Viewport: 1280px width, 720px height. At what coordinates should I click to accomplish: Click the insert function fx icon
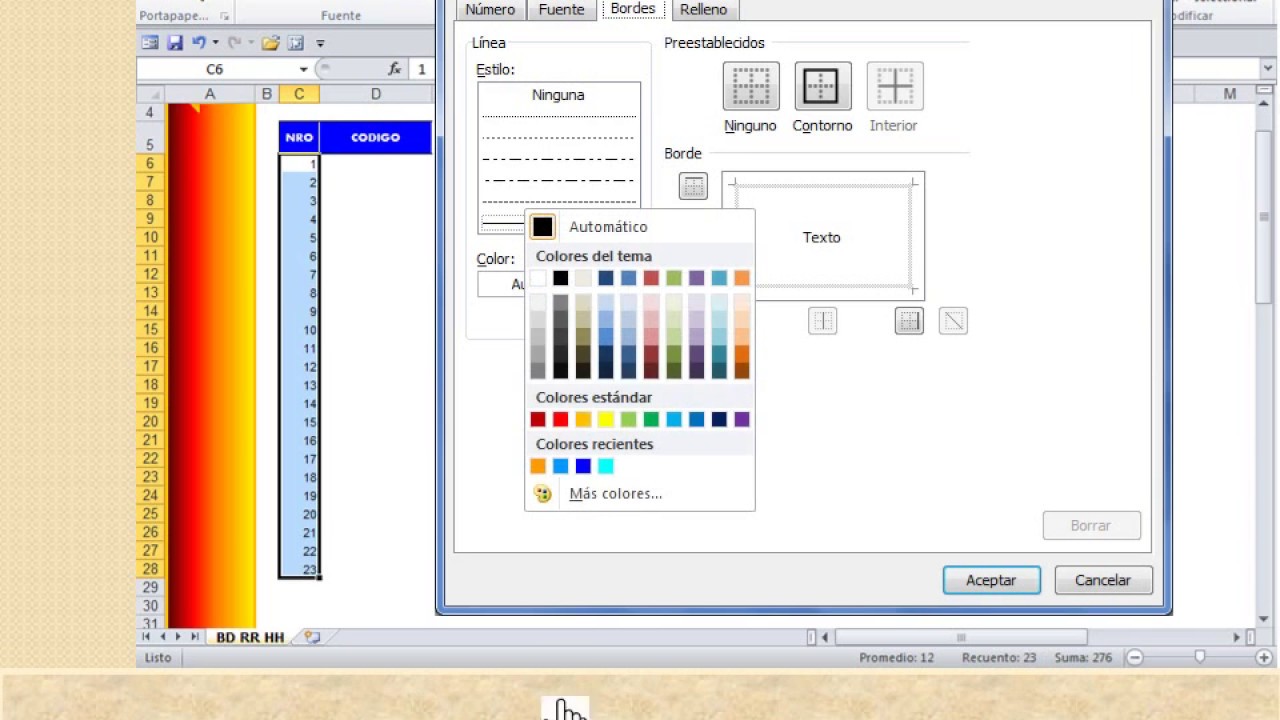[395, 69]
